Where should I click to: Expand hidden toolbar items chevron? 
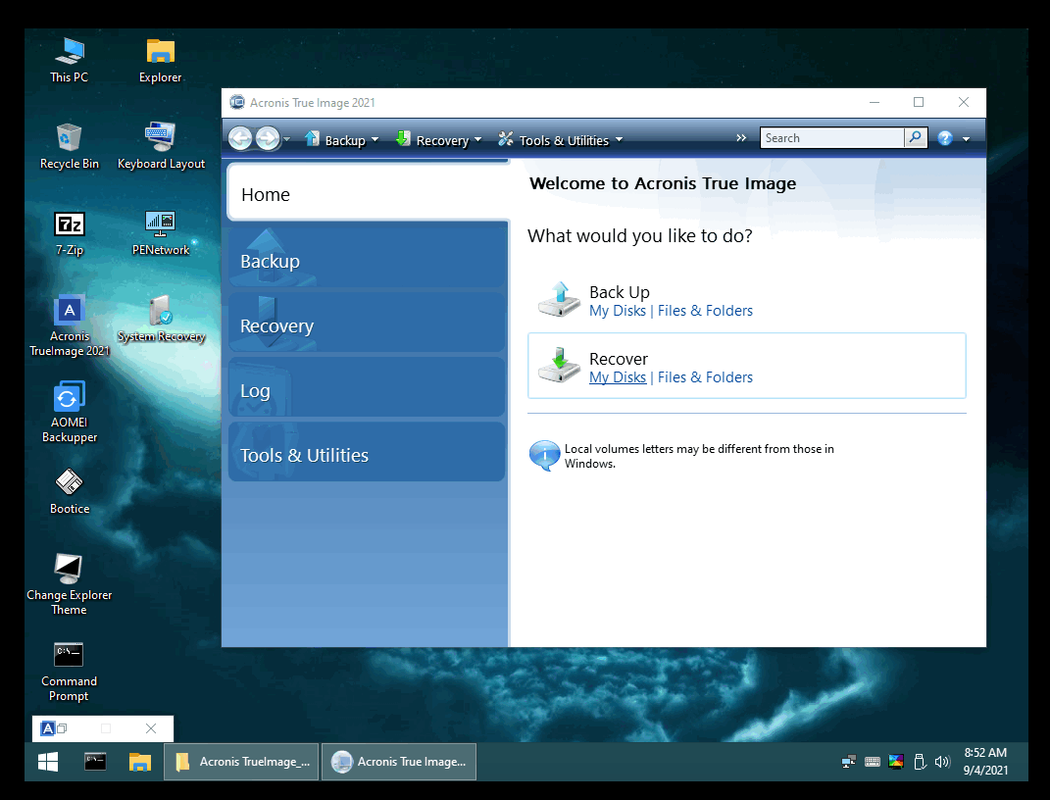(741, 138)
